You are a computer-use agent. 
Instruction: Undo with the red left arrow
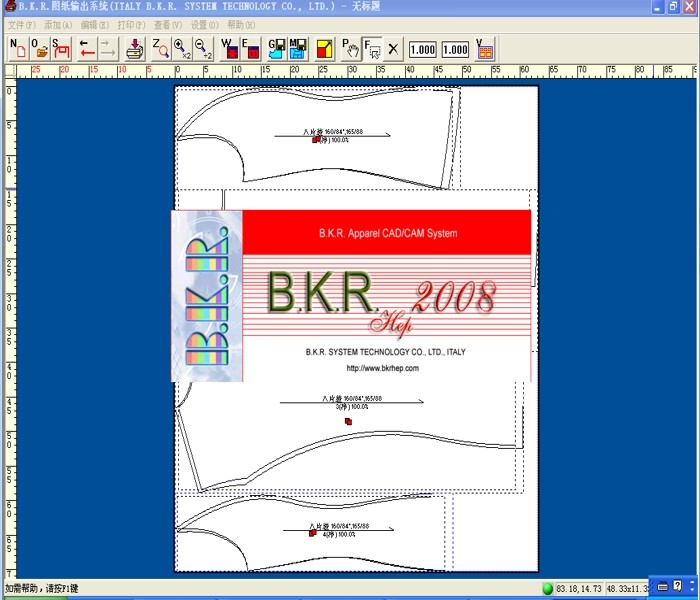click(87, 49)
